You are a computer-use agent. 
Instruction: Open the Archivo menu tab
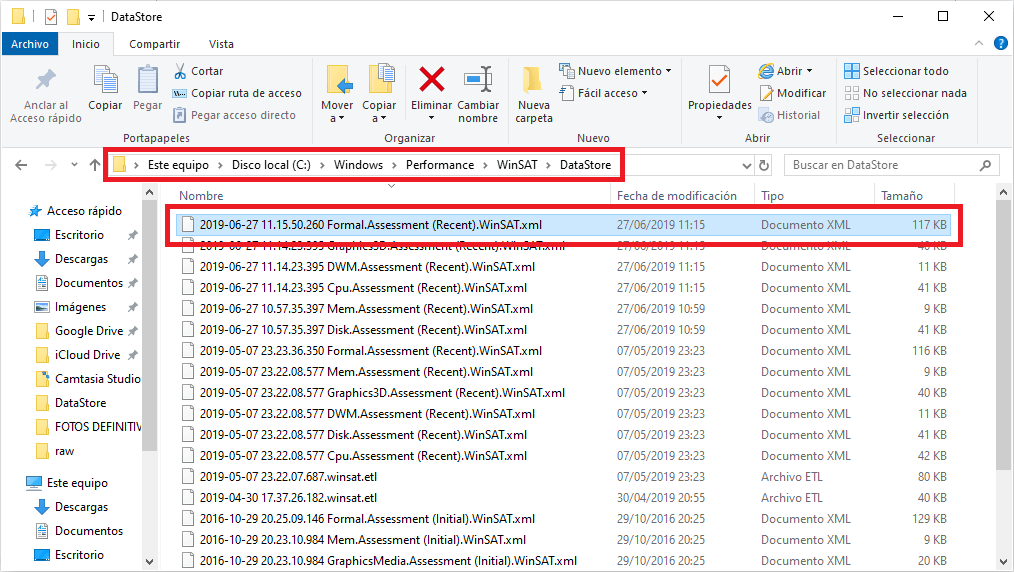click(x=30, y=44)
